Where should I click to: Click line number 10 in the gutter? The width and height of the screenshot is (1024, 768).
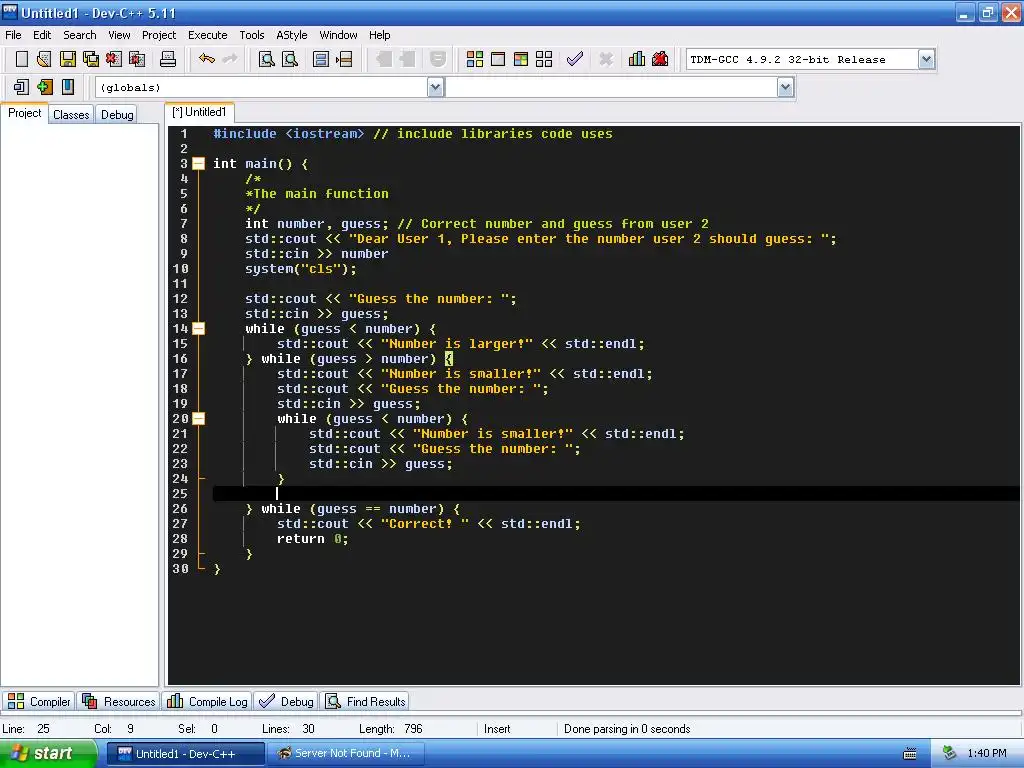[180, 269]
